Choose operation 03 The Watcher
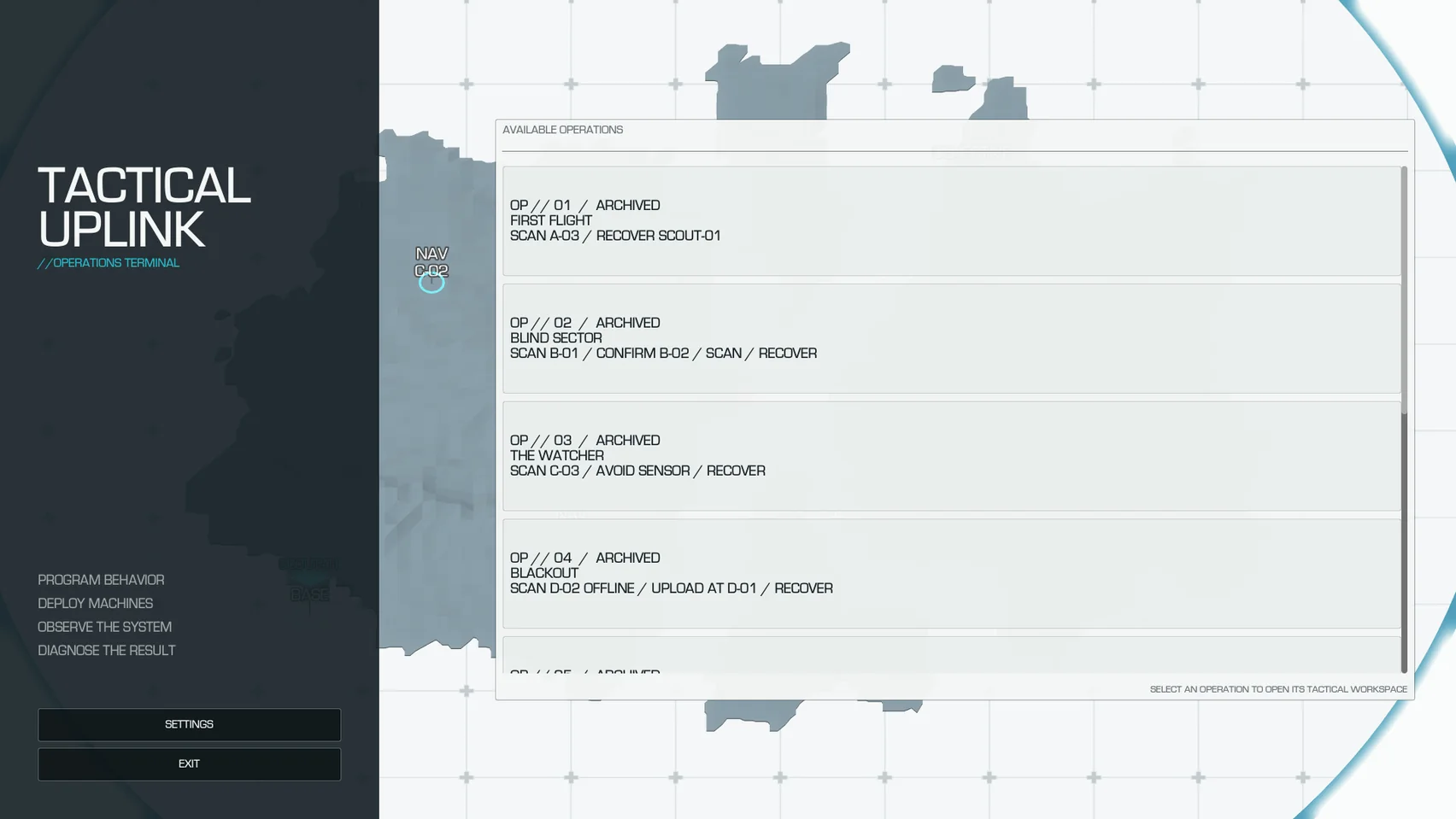Viewport: 1456px width, 819px height. click(951, 456)
